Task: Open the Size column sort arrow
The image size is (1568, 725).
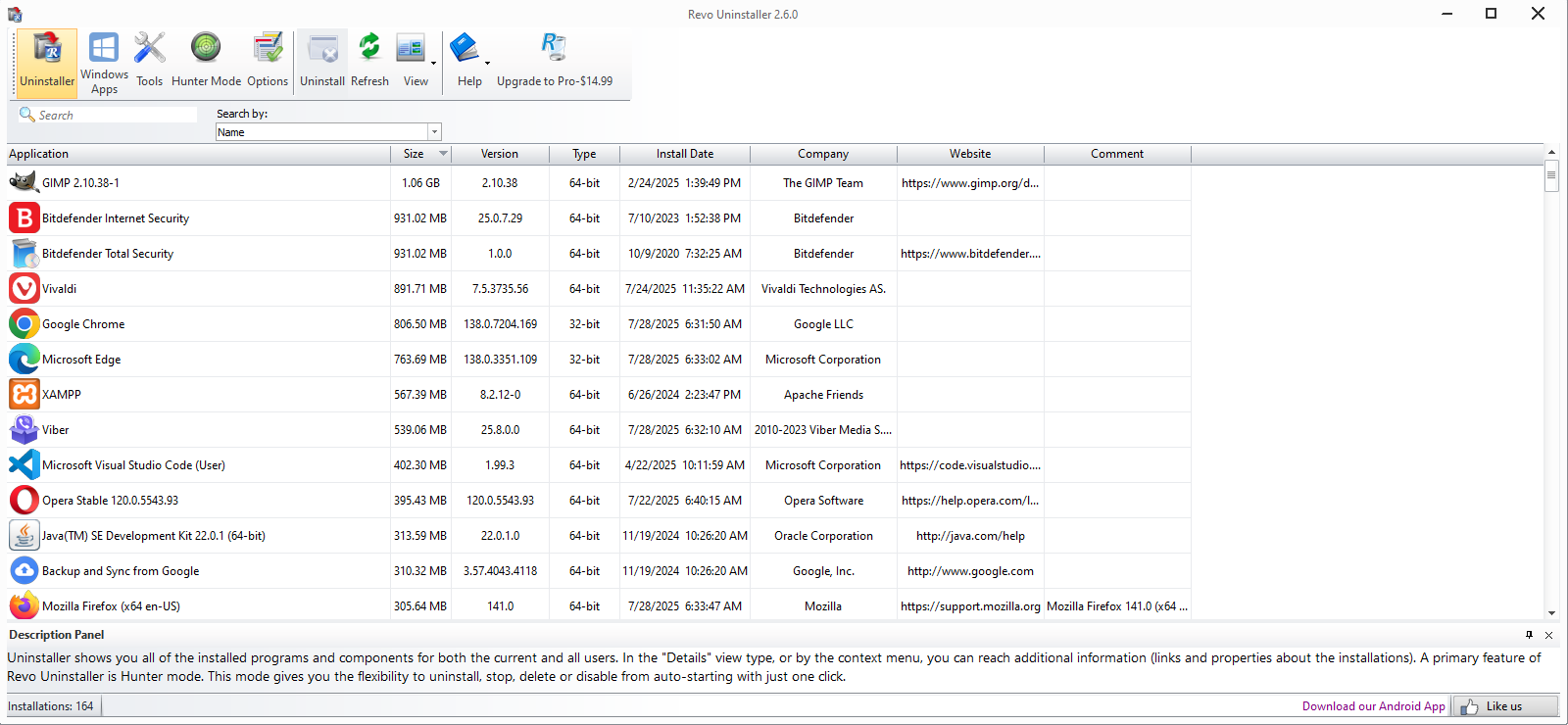Action: (x=443, y=154)
